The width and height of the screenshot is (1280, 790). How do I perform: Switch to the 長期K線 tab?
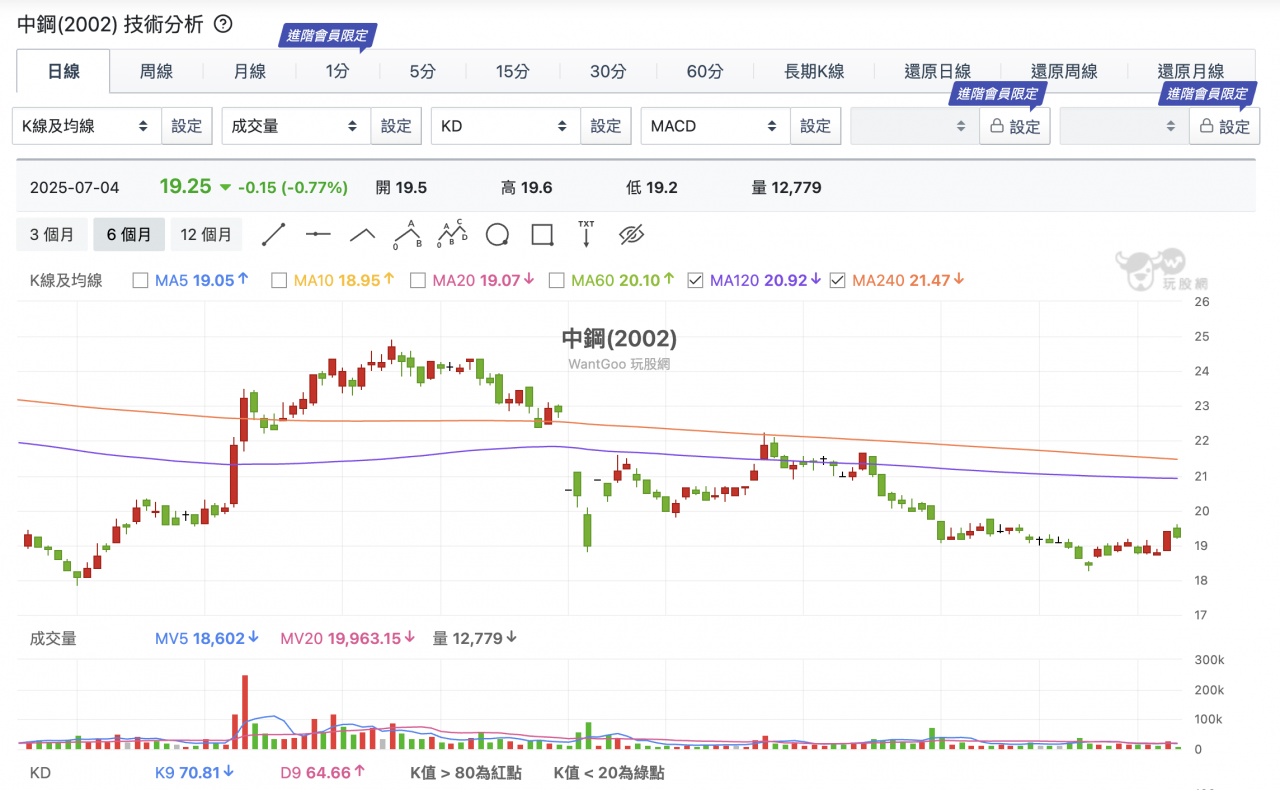(814, 71)
